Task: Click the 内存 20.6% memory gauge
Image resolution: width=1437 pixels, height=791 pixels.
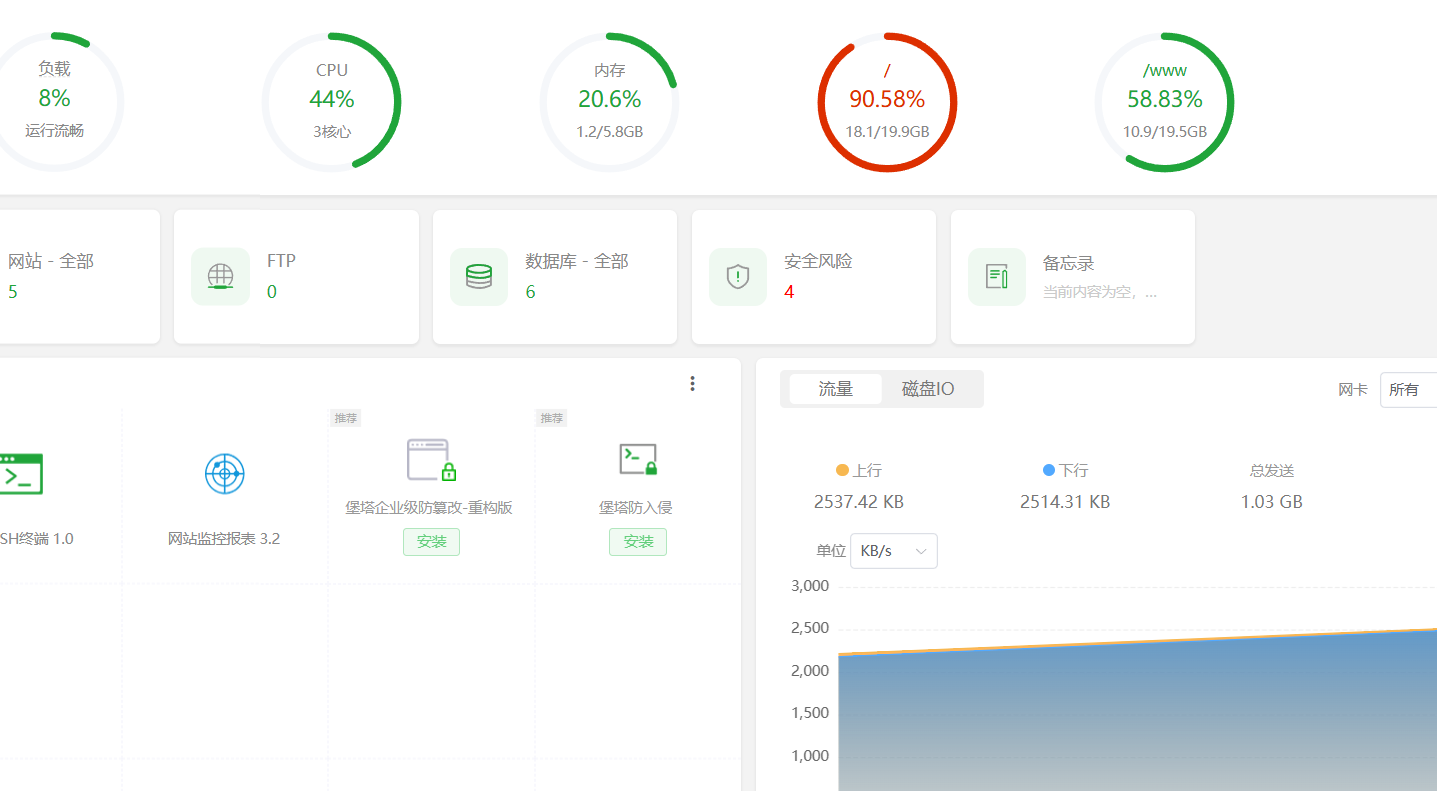Action: pyautogui.click(x=610, y=102)
